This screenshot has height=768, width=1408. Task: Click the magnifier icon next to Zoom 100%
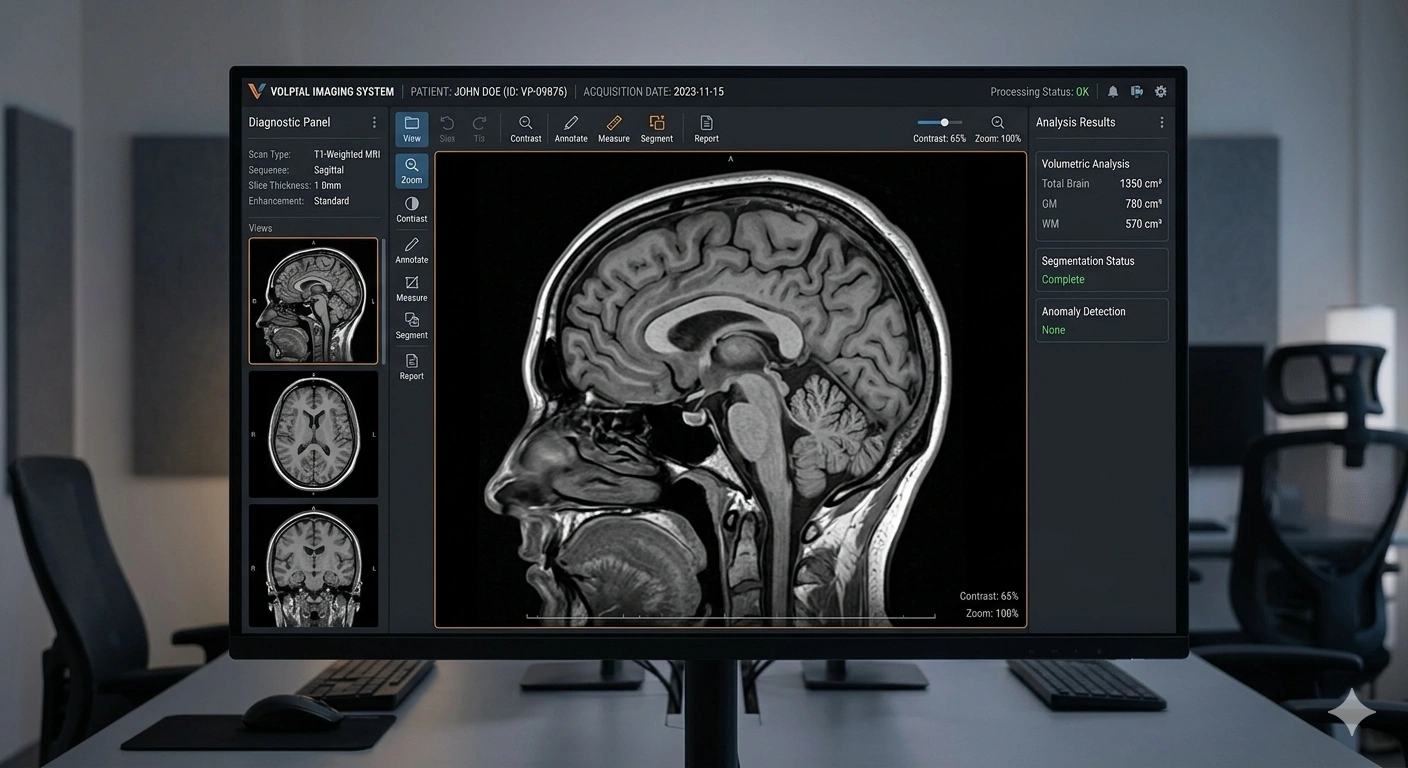pyautogui.click(x=997, y=121)
